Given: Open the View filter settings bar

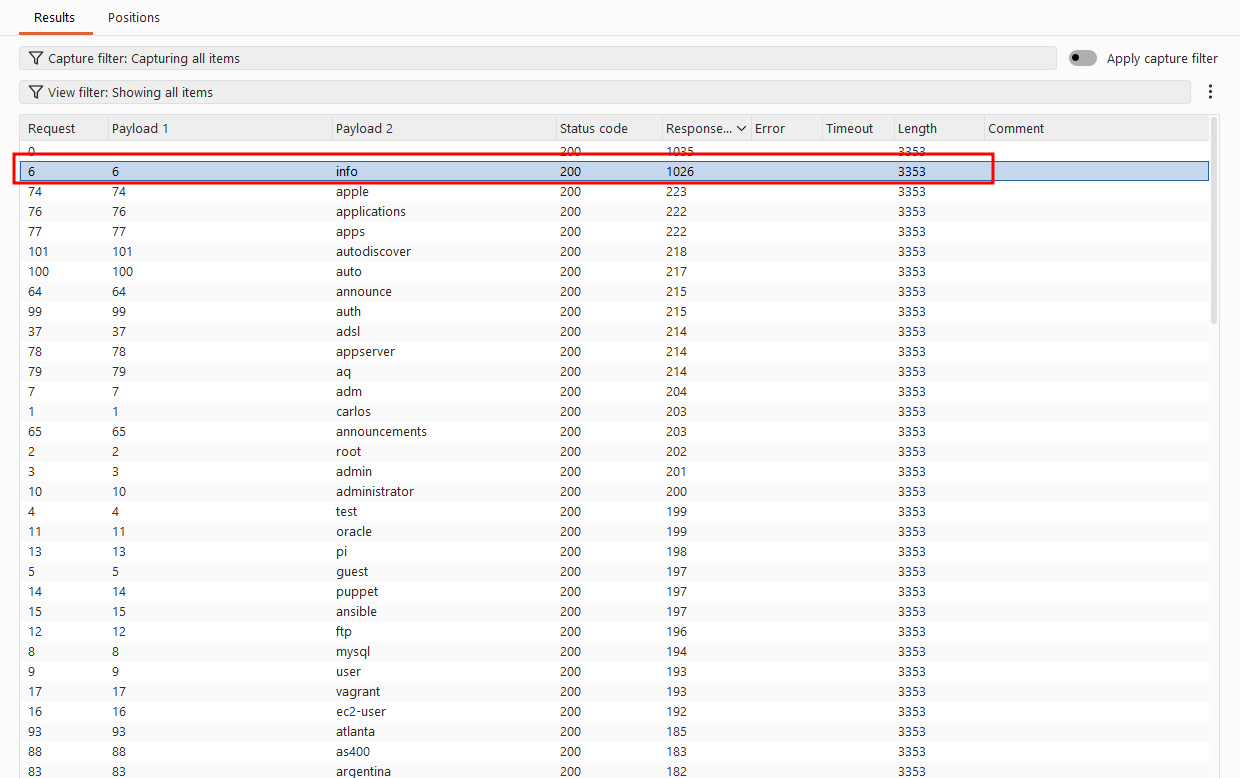Looking at the screenshot, I should click(605, 92).
